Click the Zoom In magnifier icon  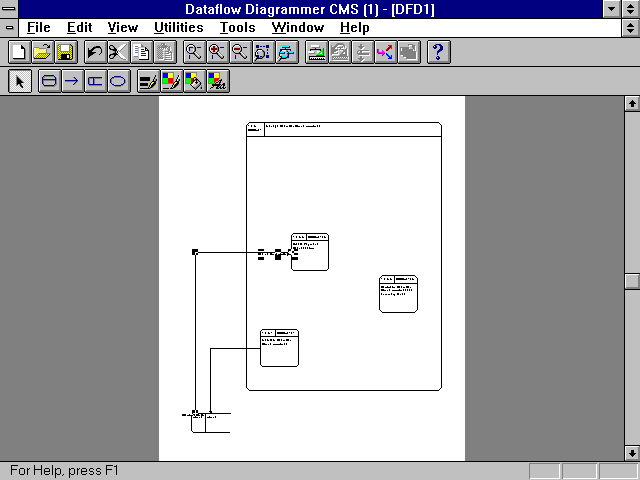[x=217, y=52]
